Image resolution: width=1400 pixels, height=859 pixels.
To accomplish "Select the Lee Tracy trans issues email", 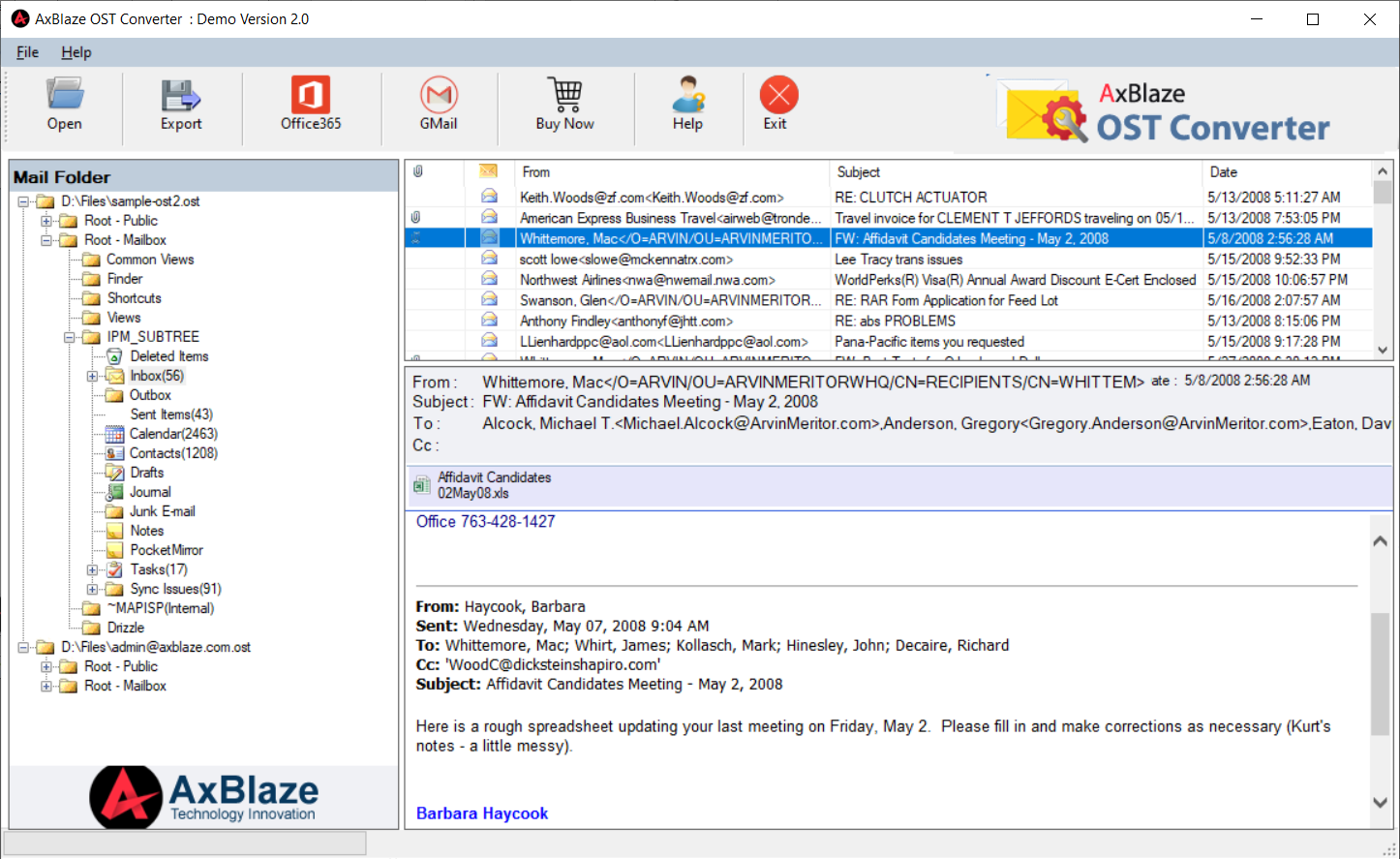I will pyautogui.click(x=888, y=259).
